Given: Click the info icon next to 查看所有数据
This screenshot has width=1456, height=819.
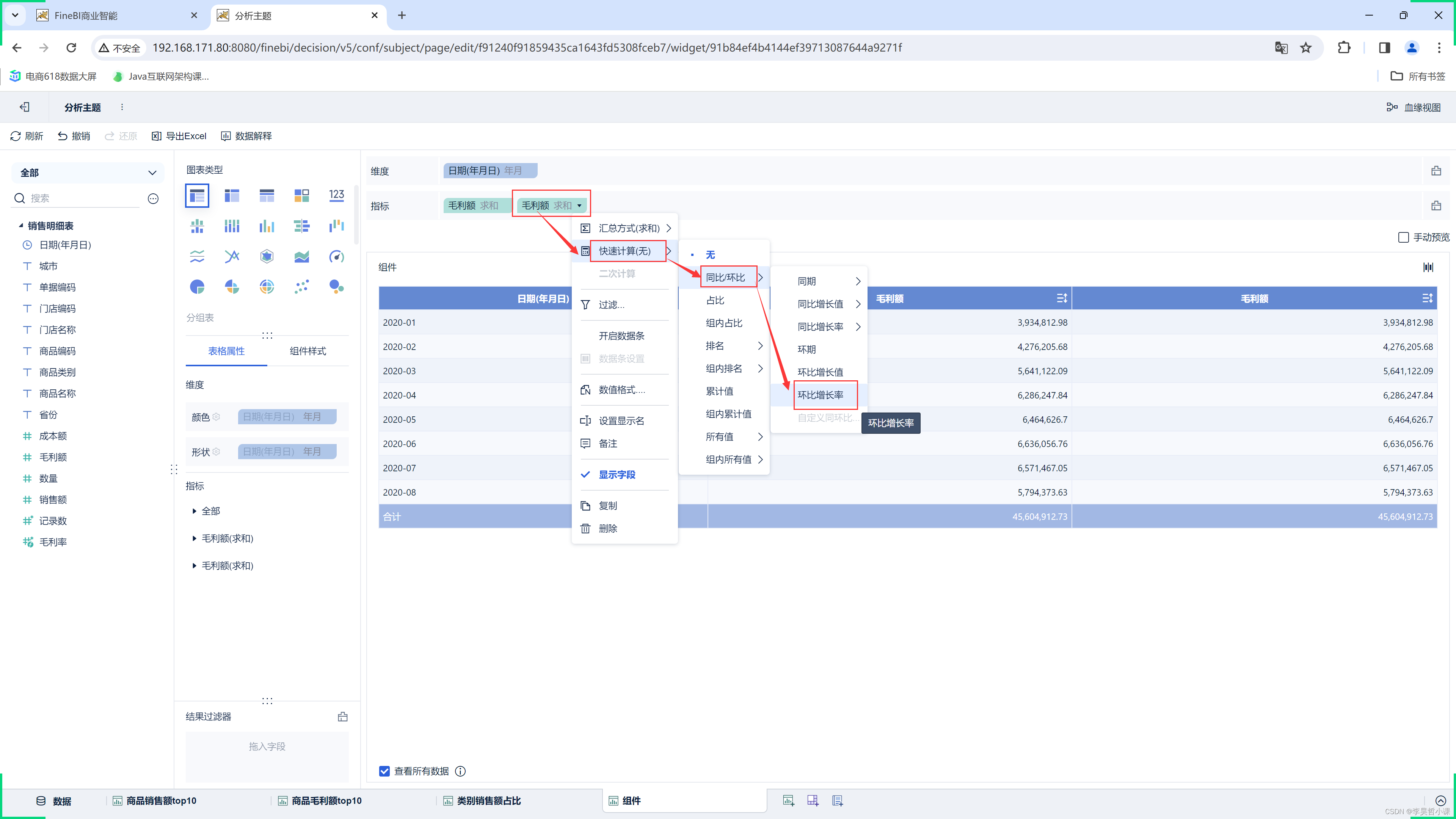Looking at the screenshot, I should (461, 771).
